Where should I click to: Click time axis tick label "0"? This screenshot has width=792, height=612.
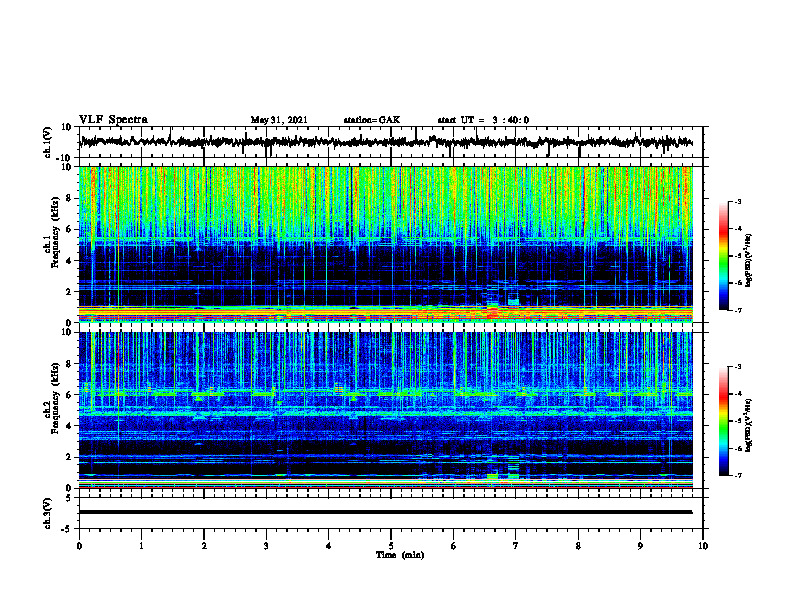[79, 546]
